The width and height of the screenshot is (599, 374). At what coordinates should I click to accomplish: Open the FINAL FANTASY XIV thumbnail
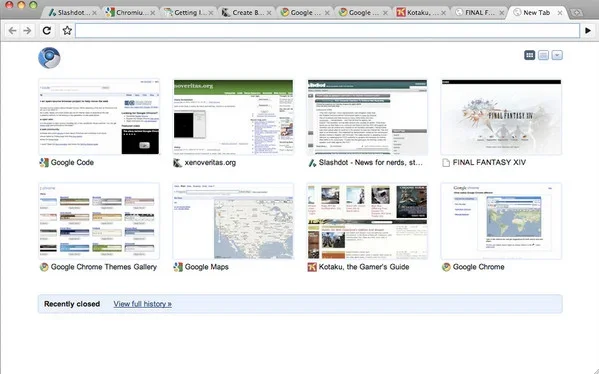[x=501, y=117]
